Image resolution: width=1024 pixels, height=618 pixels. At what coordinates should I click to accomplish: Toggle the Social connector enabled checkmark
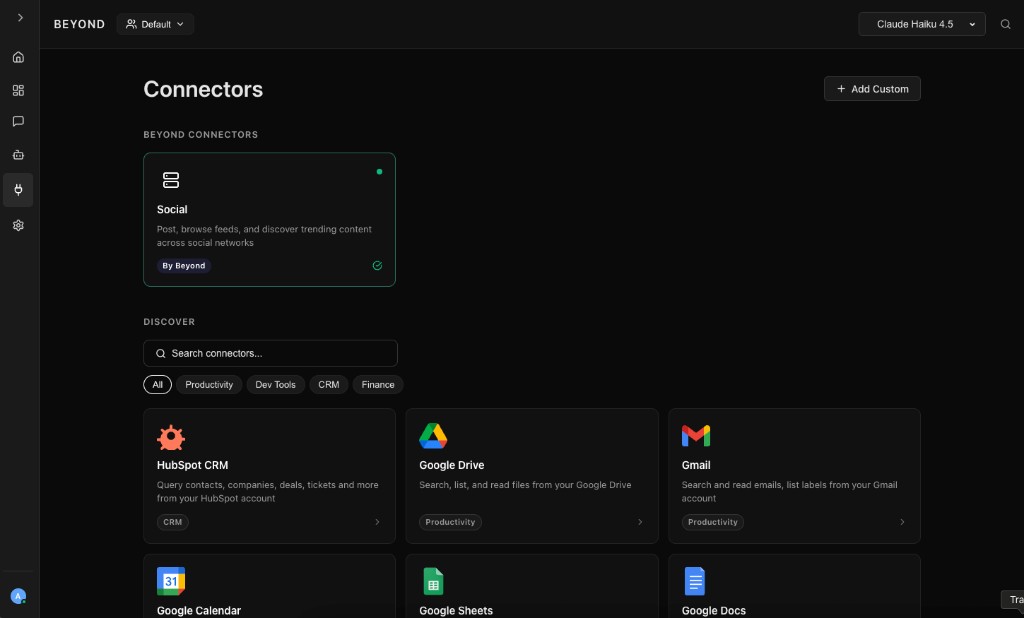coord(377,265)
